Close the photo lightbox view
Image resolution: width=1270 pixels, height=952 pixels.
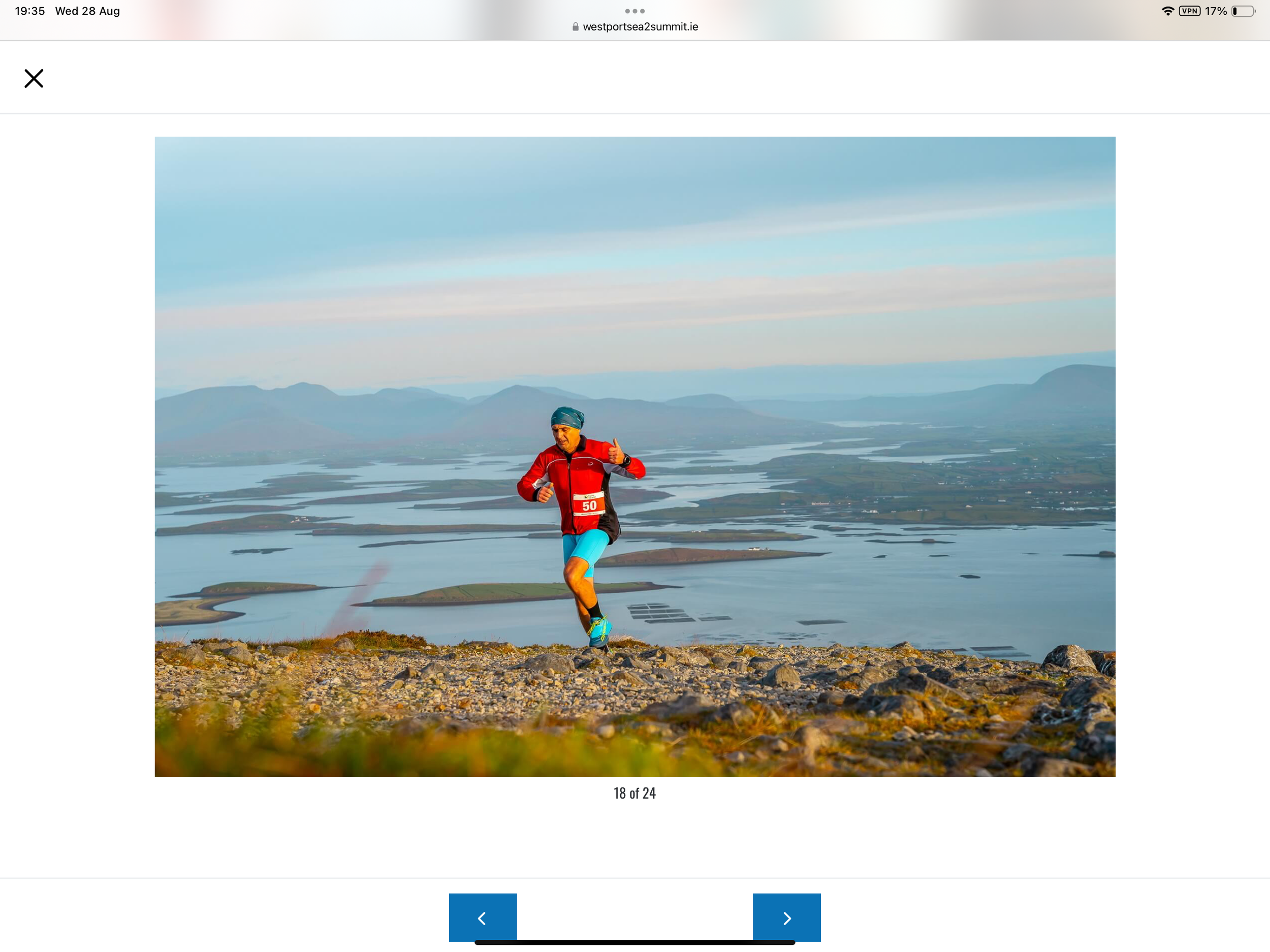34,78
